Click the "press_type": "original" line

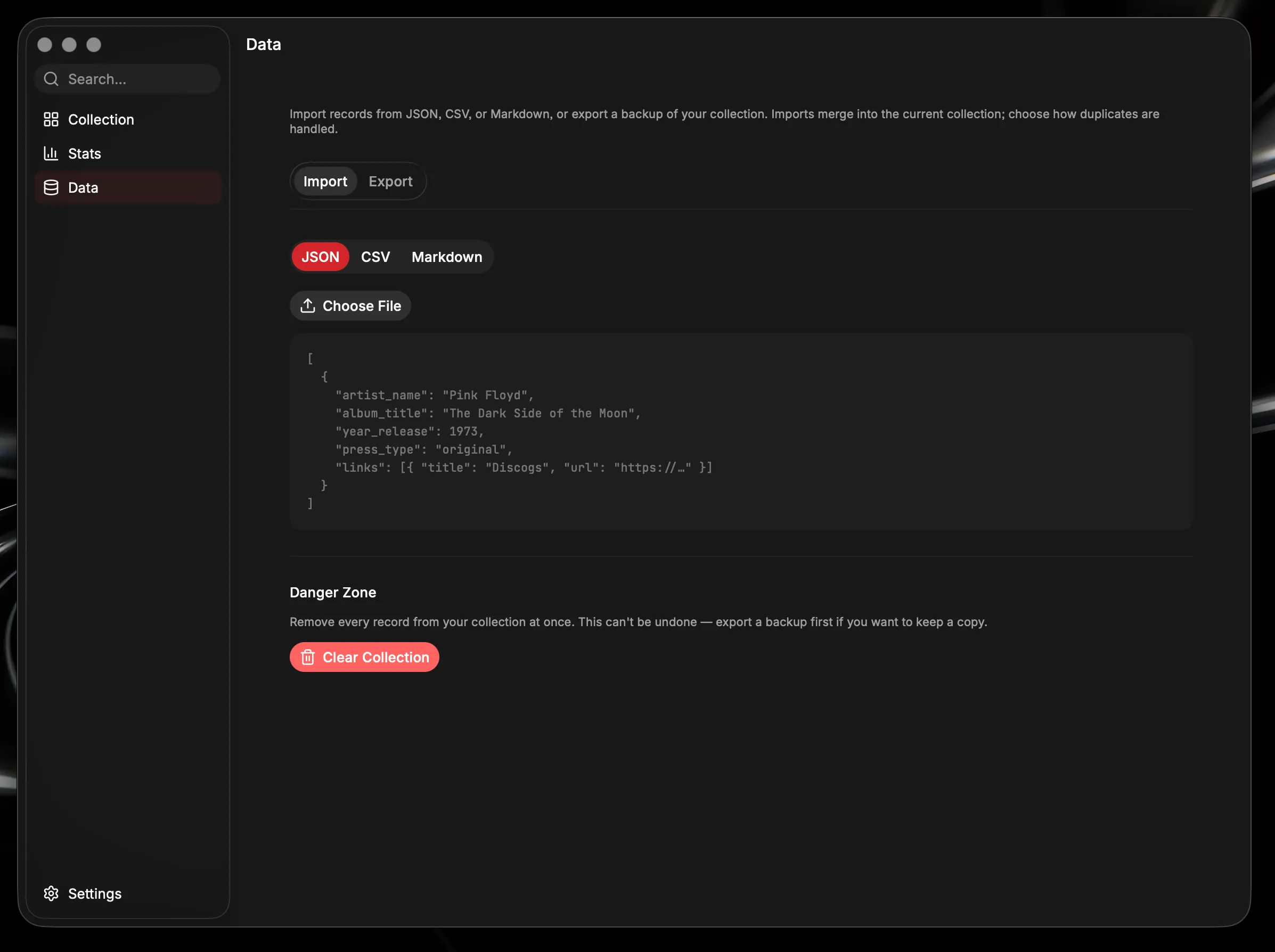pos(423,449)
